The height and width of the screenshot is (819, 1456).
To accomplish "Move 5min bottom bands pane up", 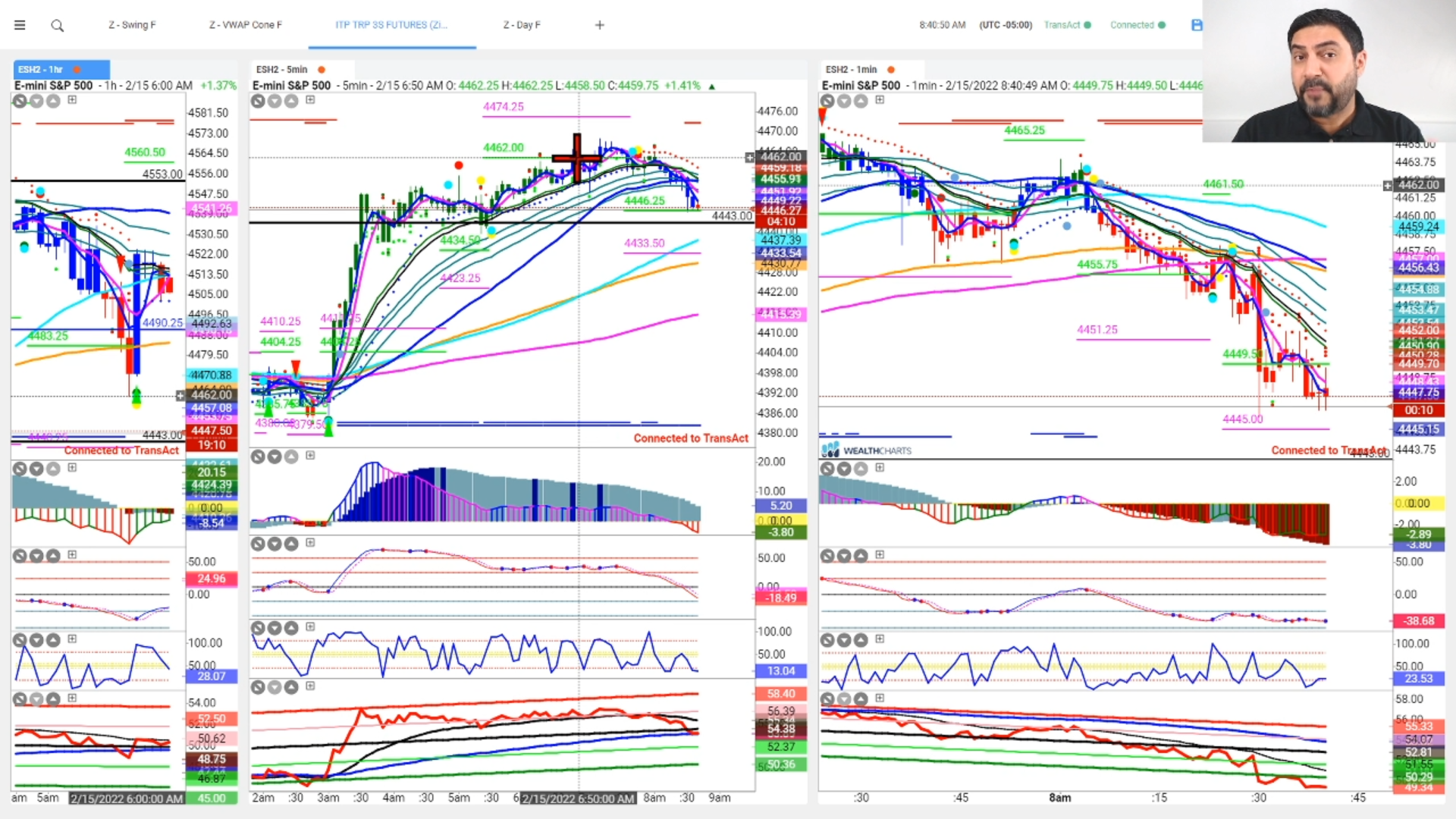I will click(x=291, y=687).
